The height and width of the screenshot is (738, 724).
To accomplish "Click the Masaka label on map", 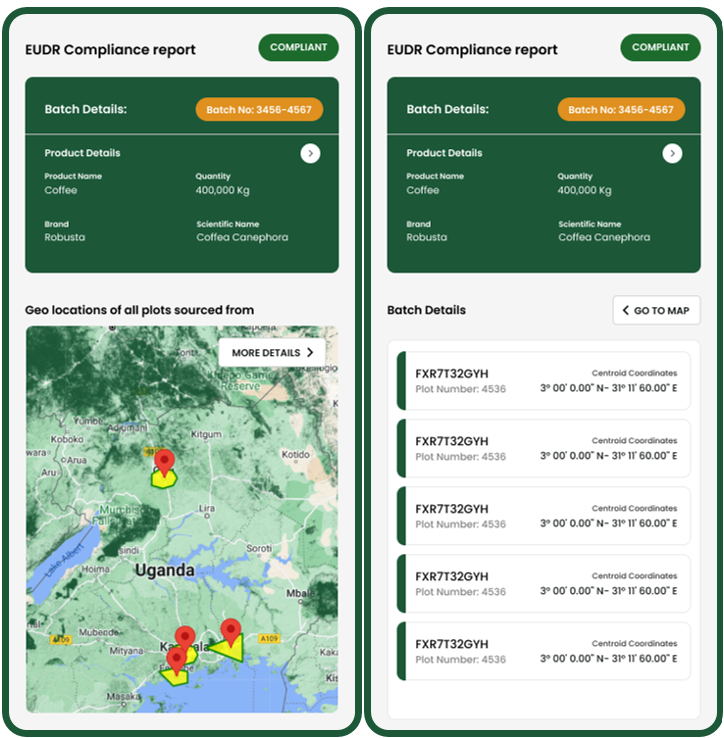I will click(123, 696).
